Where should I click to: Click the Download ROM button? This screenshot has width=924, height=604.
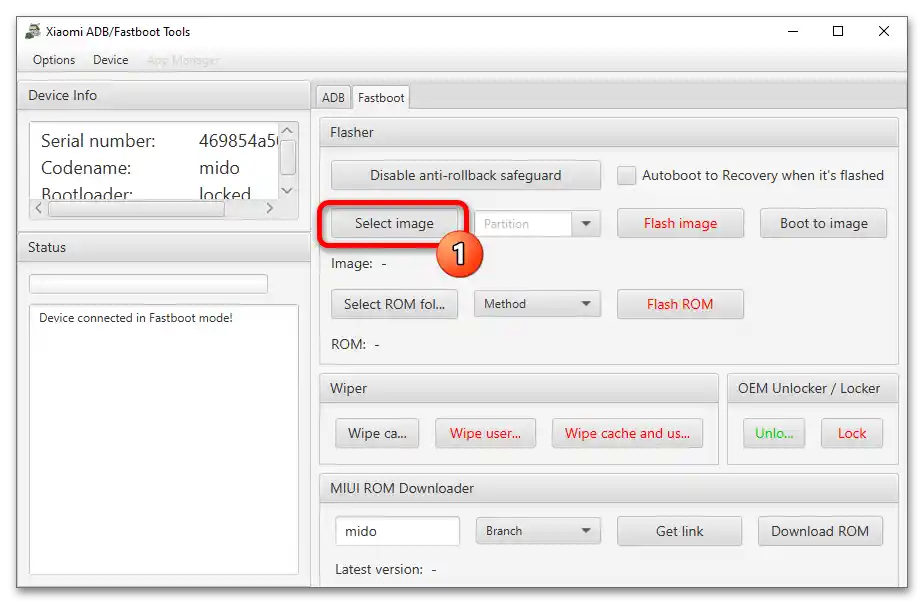(820, 531)
